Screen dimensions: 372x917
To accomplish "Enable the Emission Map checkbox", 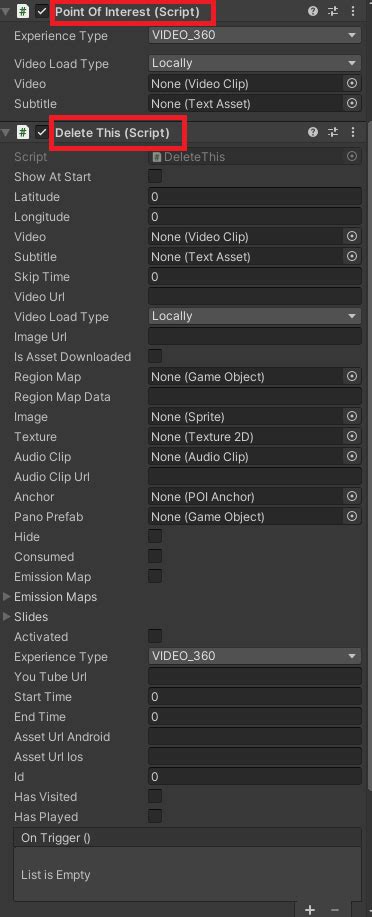I will [x=155, y=576].
